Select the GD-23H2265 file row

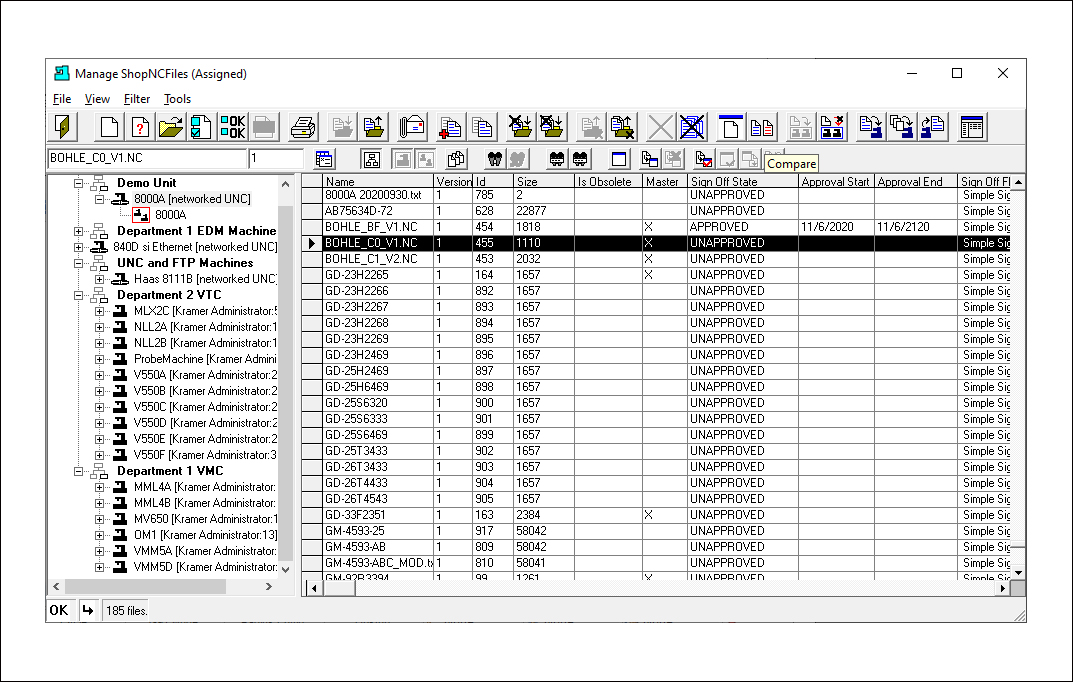point(656,275)
